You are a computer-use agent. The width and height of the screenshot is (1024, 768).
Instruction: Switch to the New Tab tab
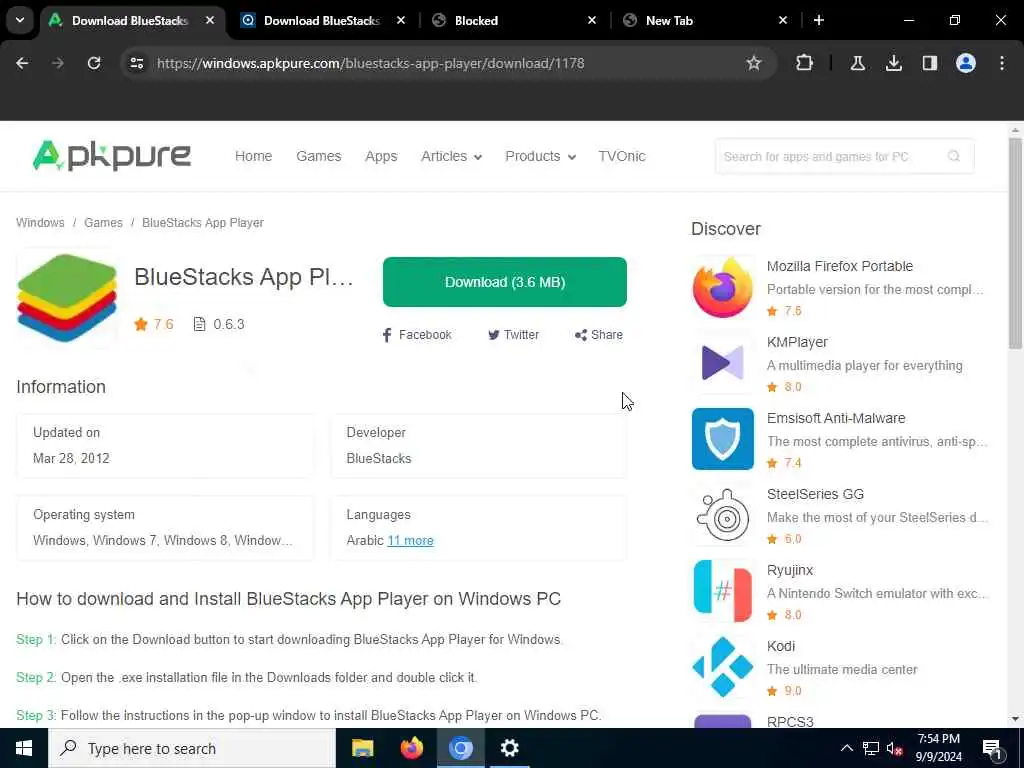[705, 20]
